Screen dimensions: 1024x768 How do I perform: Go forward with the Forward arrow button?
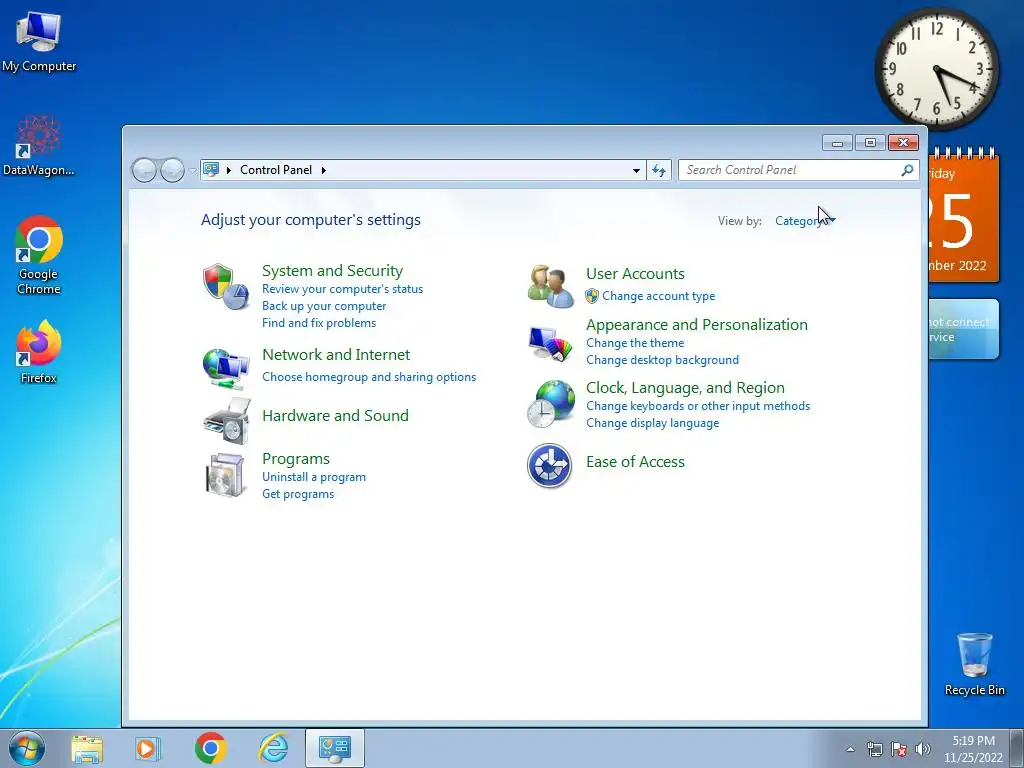tap(172, 170)
